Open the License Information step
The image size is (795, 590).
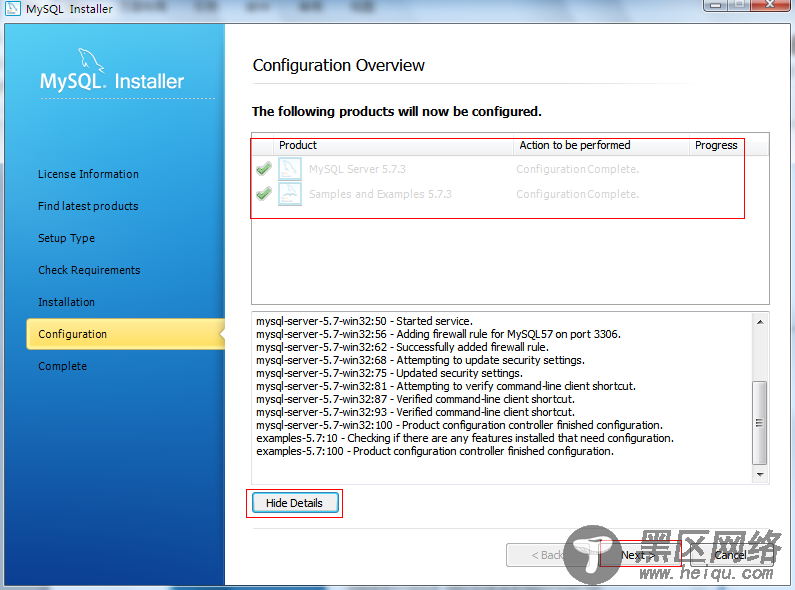tap(88, 174)
